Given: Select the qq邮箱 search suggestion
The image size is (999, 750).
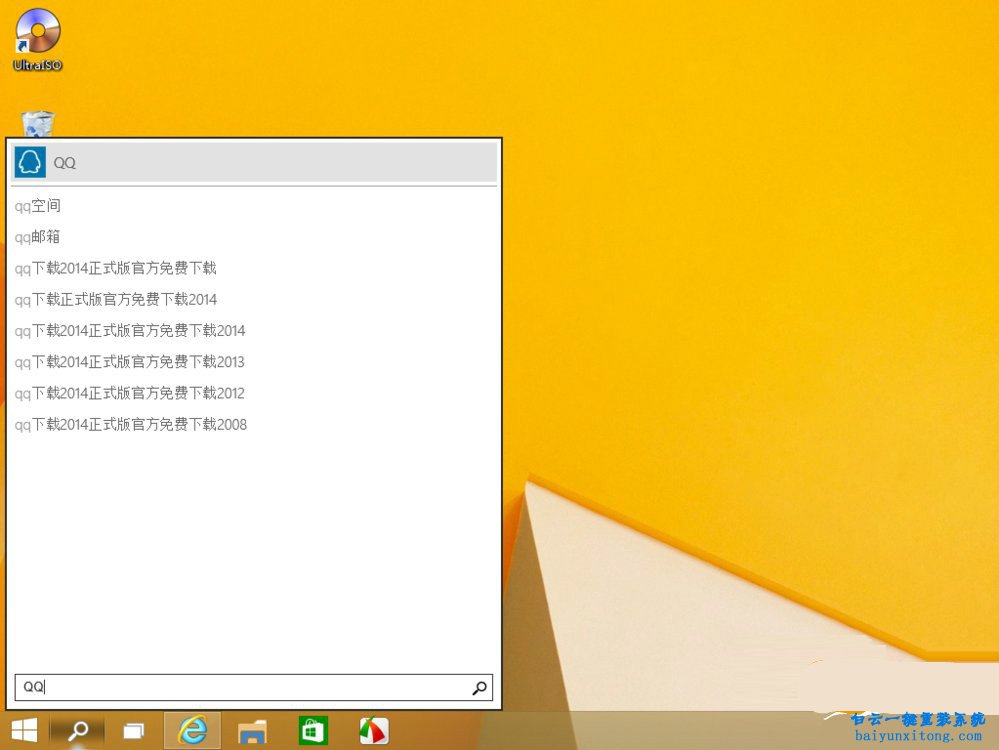Looking at the screenshot, I should (x=37, y=237).
